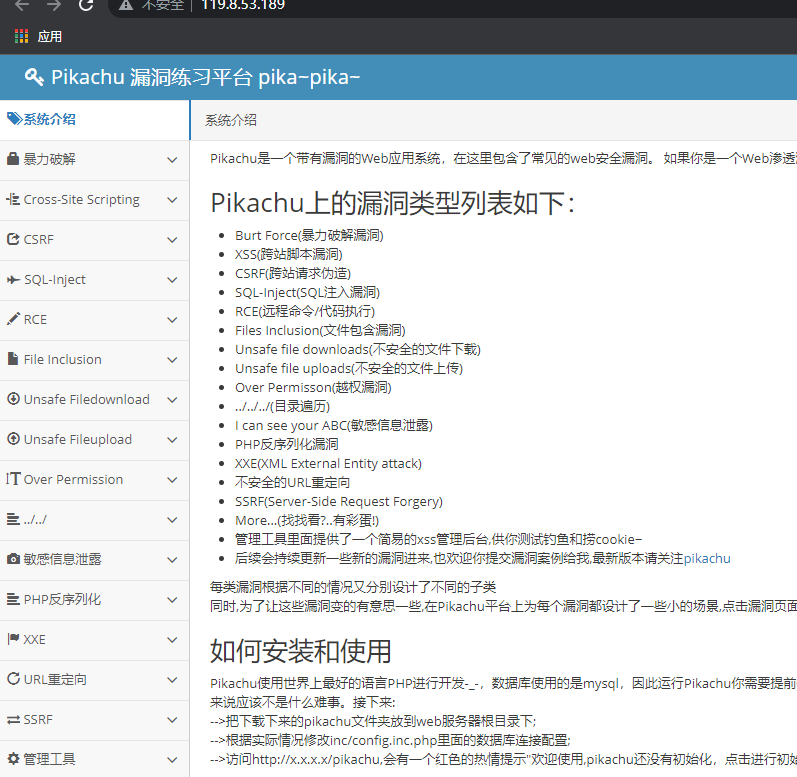Open the File Inclusion sidebar menu

pyautogui.click(x=95, y=359)
